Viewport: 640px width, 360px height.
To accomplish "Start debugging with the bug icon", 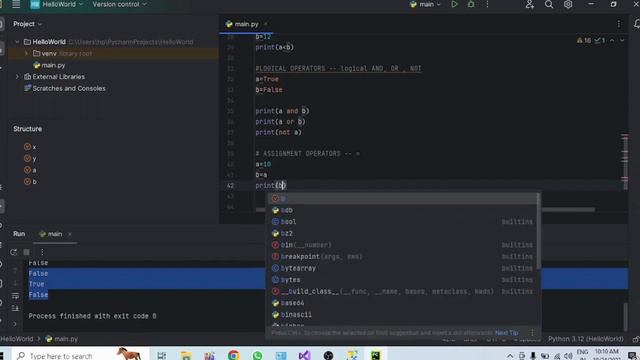I will 471,4.
